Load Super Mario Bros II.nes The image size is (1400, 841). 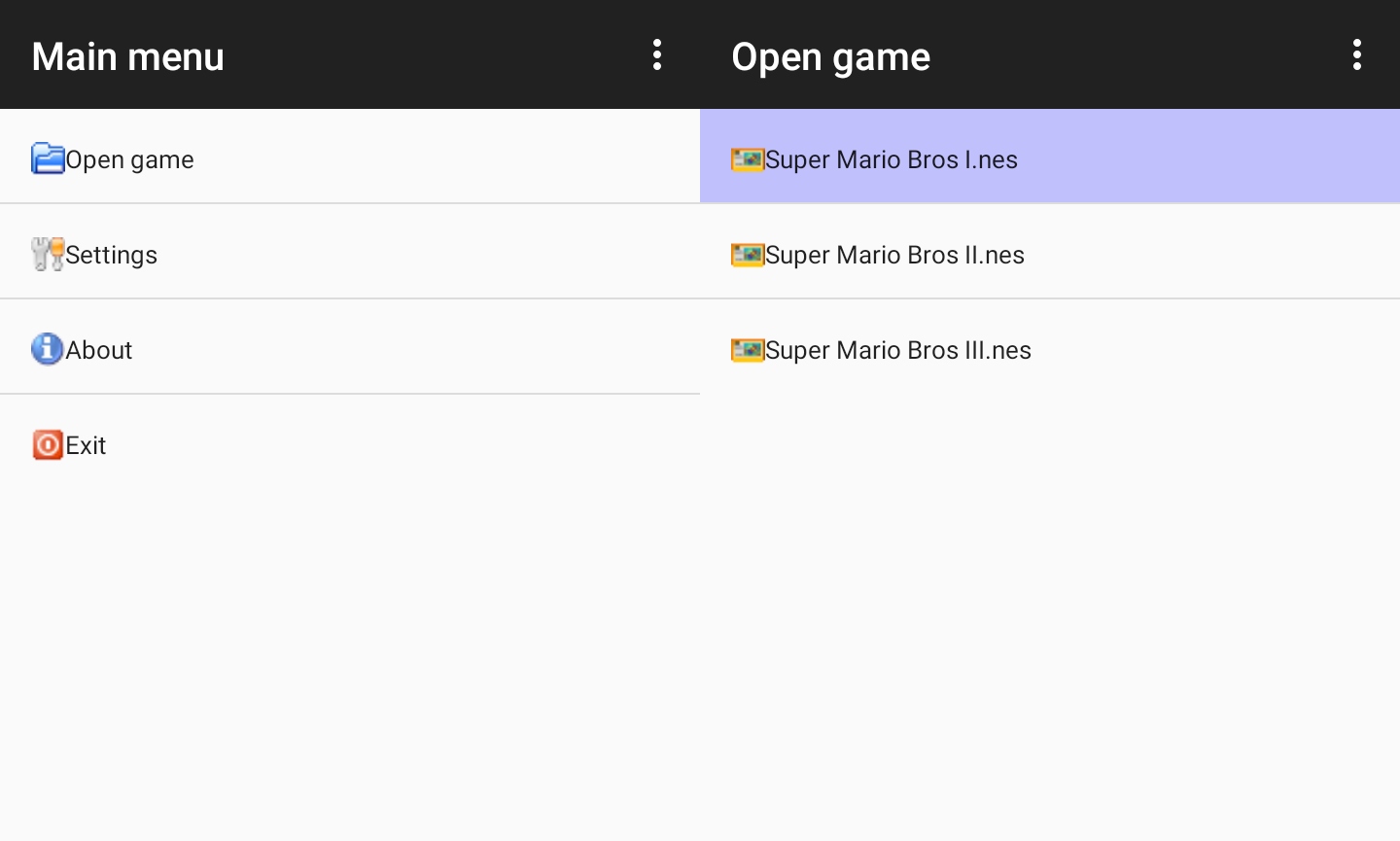895,255
